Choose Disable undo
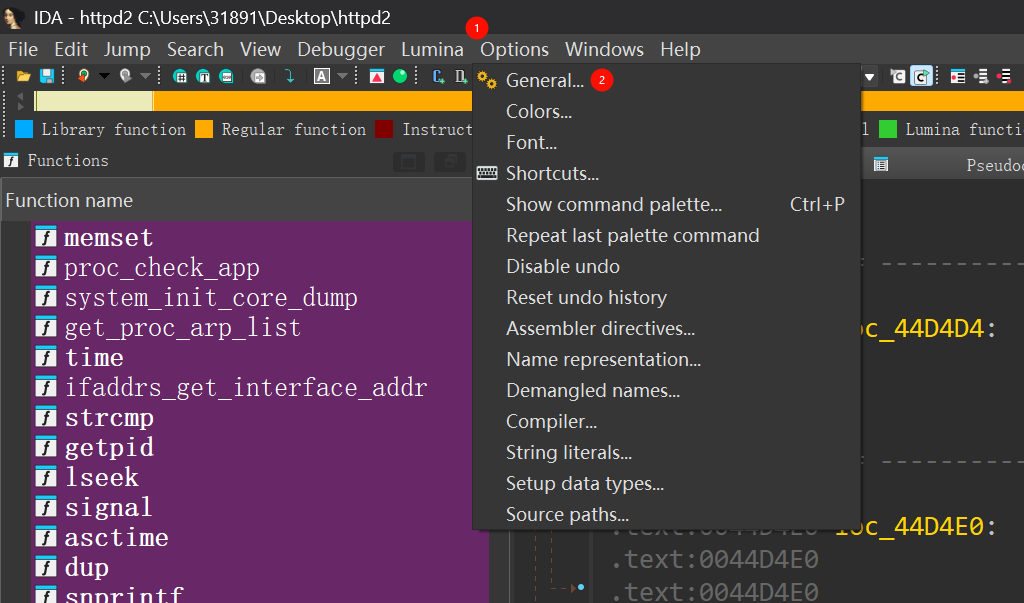This screenshot has width=1024, height=603. 667,267
